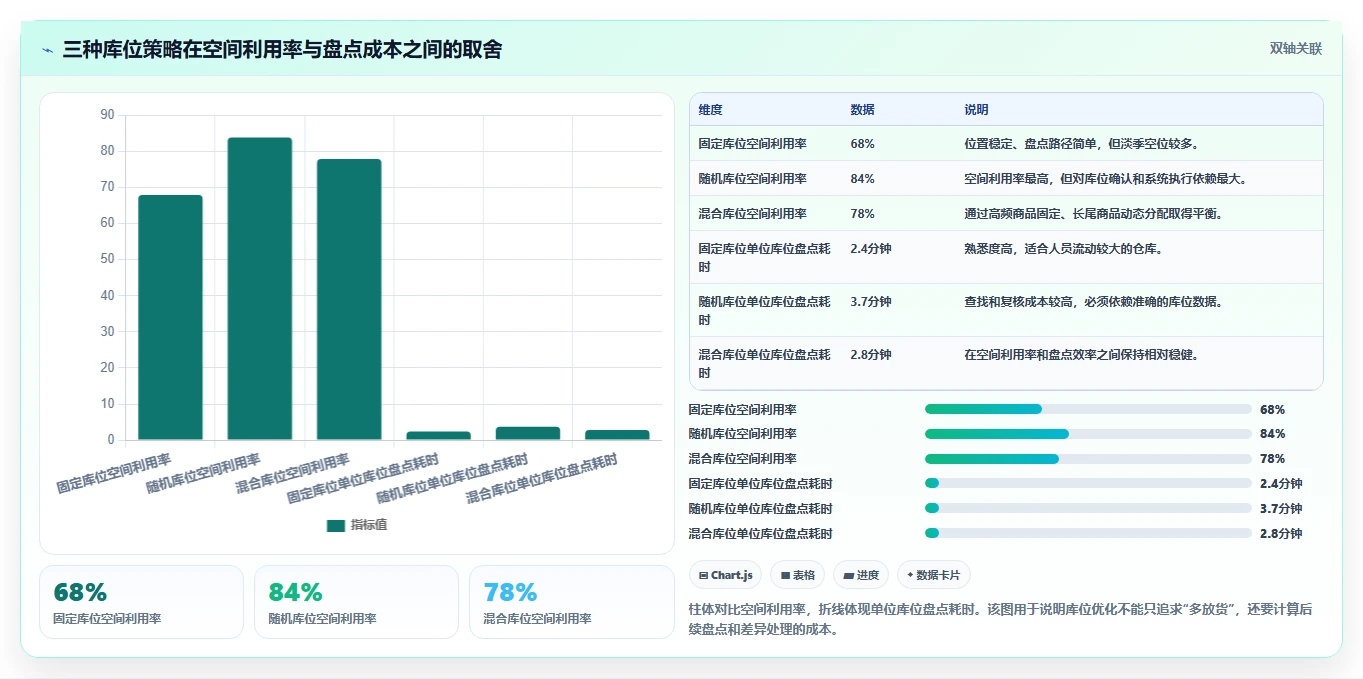This screenshot has width=1363, height=679.
Task: Click the 68% value in table
Action: tap(863, 144)
